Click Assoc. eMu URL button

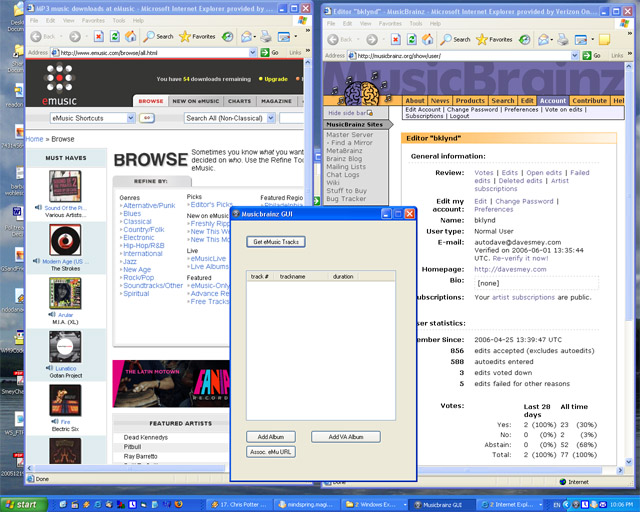[271, 452]
